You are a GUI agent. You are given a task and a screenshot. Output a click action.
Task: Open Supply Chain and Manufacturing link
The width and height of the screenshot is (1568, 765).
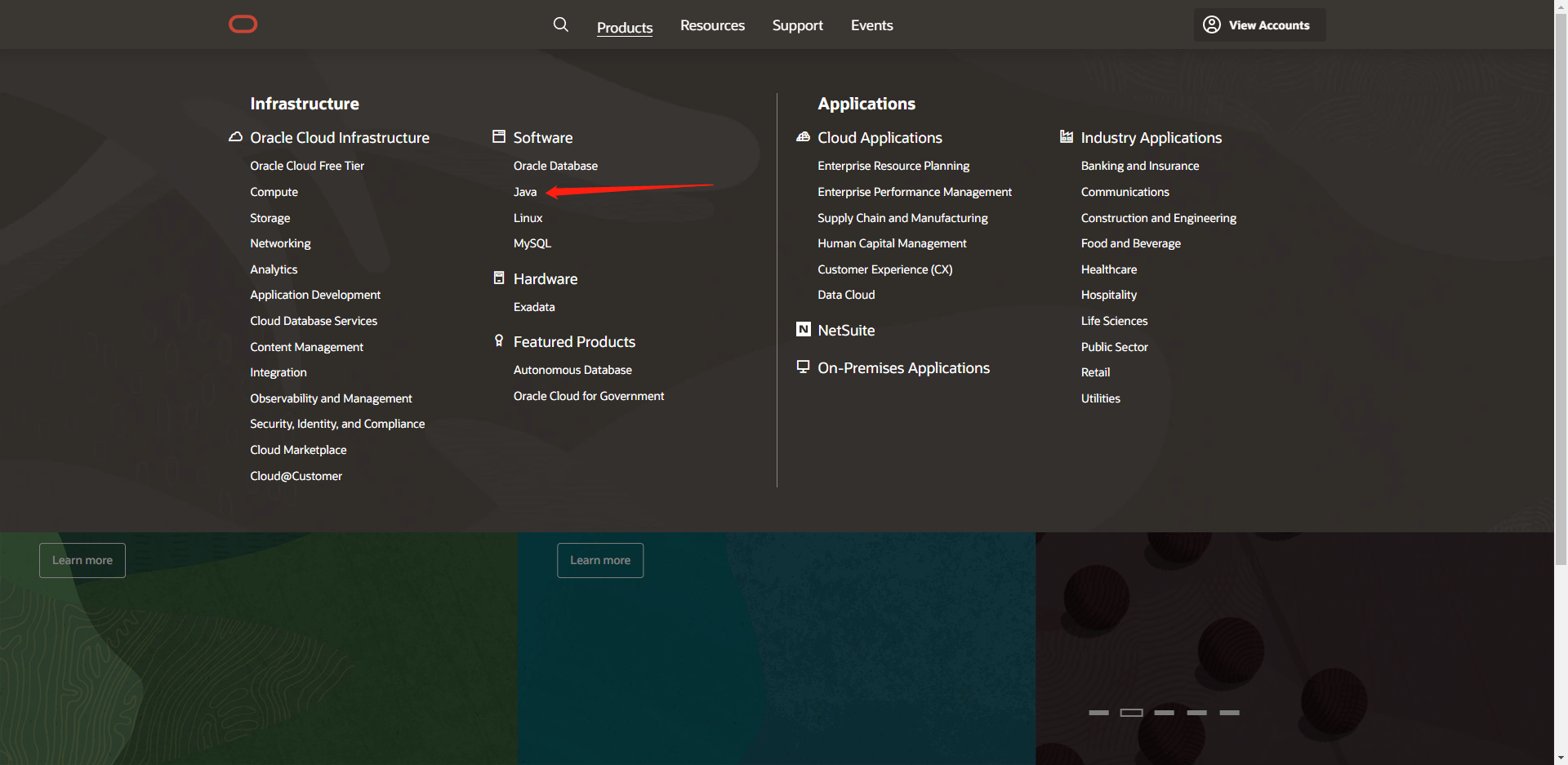[x=902, y=218]
